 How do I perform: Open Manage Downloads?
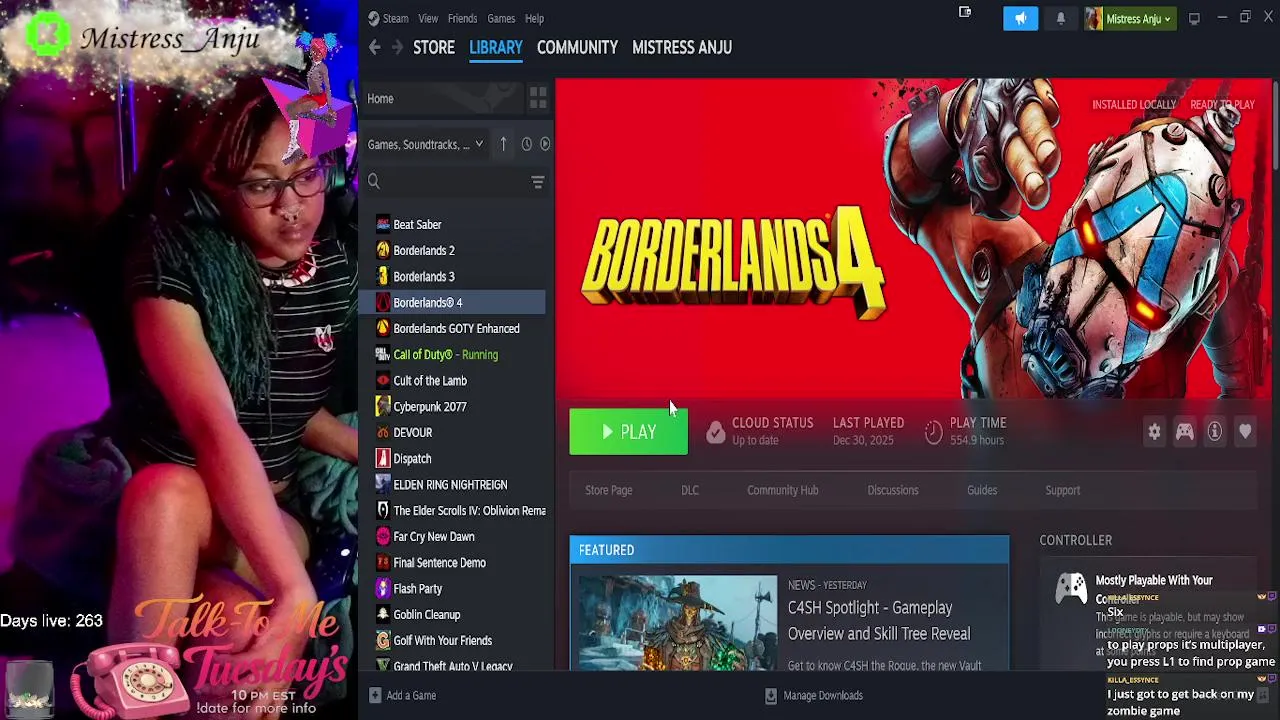coord(813,695)
